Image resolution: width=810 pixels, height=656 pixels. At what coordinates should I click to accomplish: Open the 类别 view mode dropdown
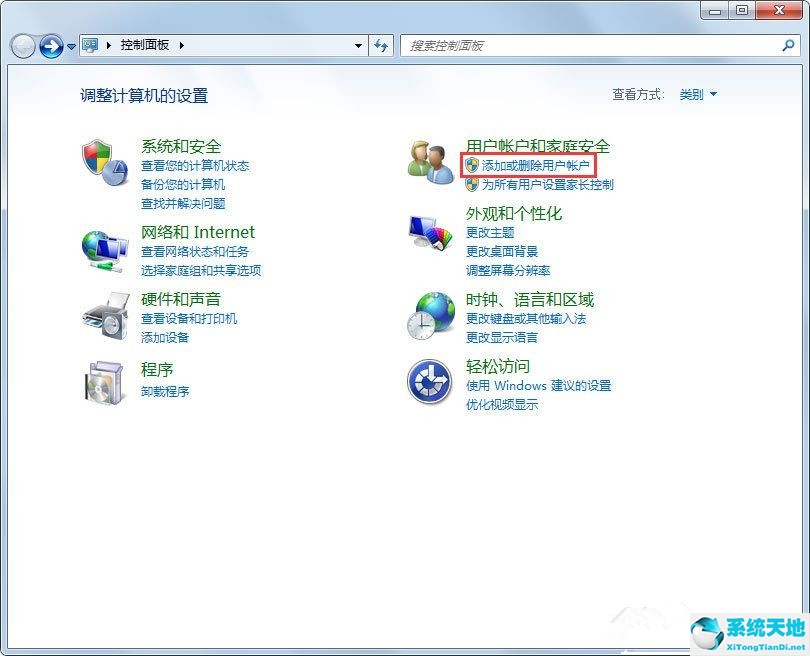(x=696, y=94)
